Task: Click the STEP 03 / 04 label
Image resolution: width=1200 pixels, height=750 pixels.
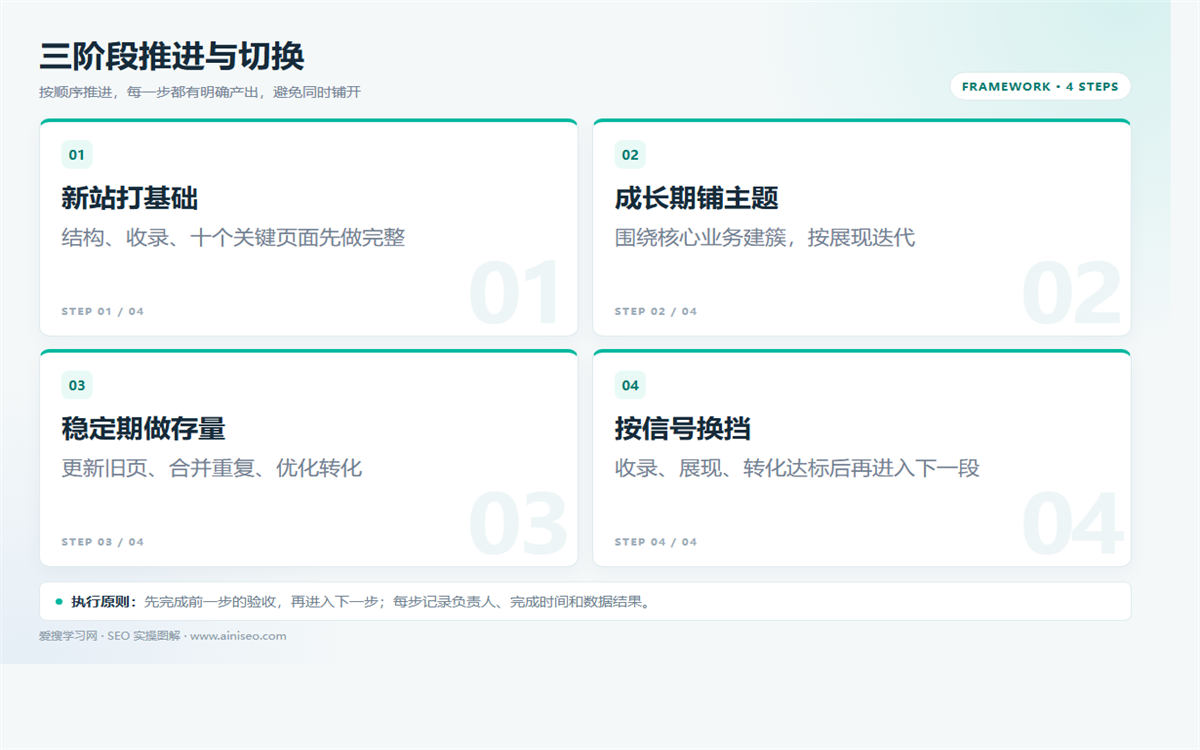Action: (103, 542)
